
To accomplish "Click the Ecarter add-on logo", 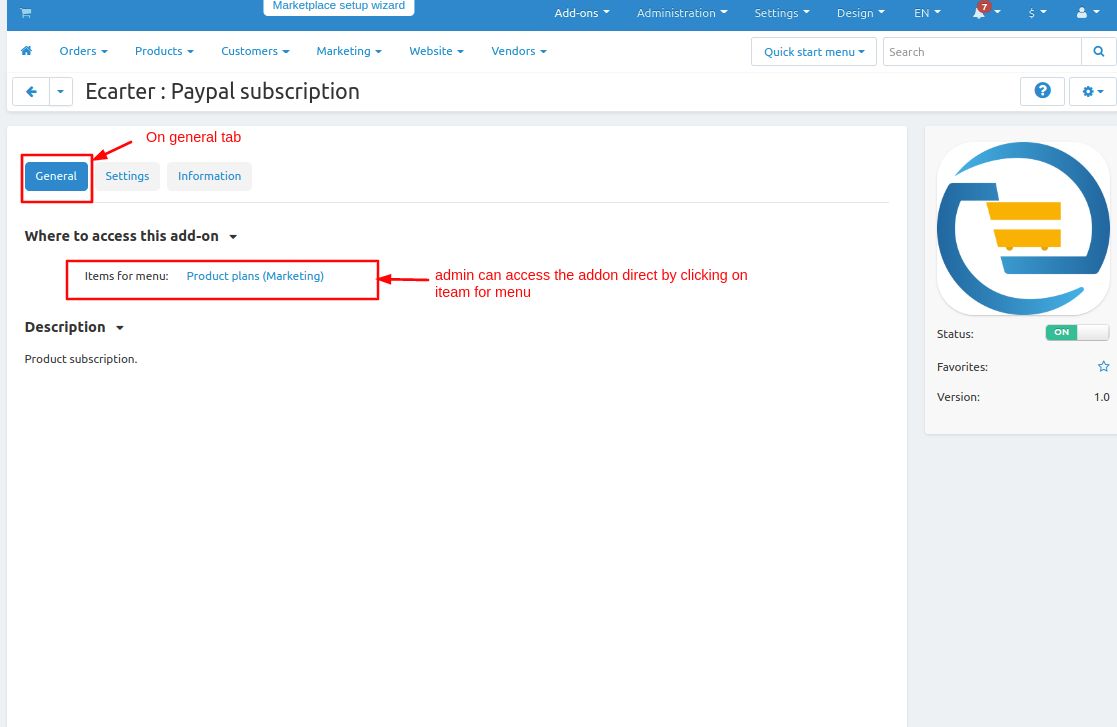I will [x=1023, y=228].
